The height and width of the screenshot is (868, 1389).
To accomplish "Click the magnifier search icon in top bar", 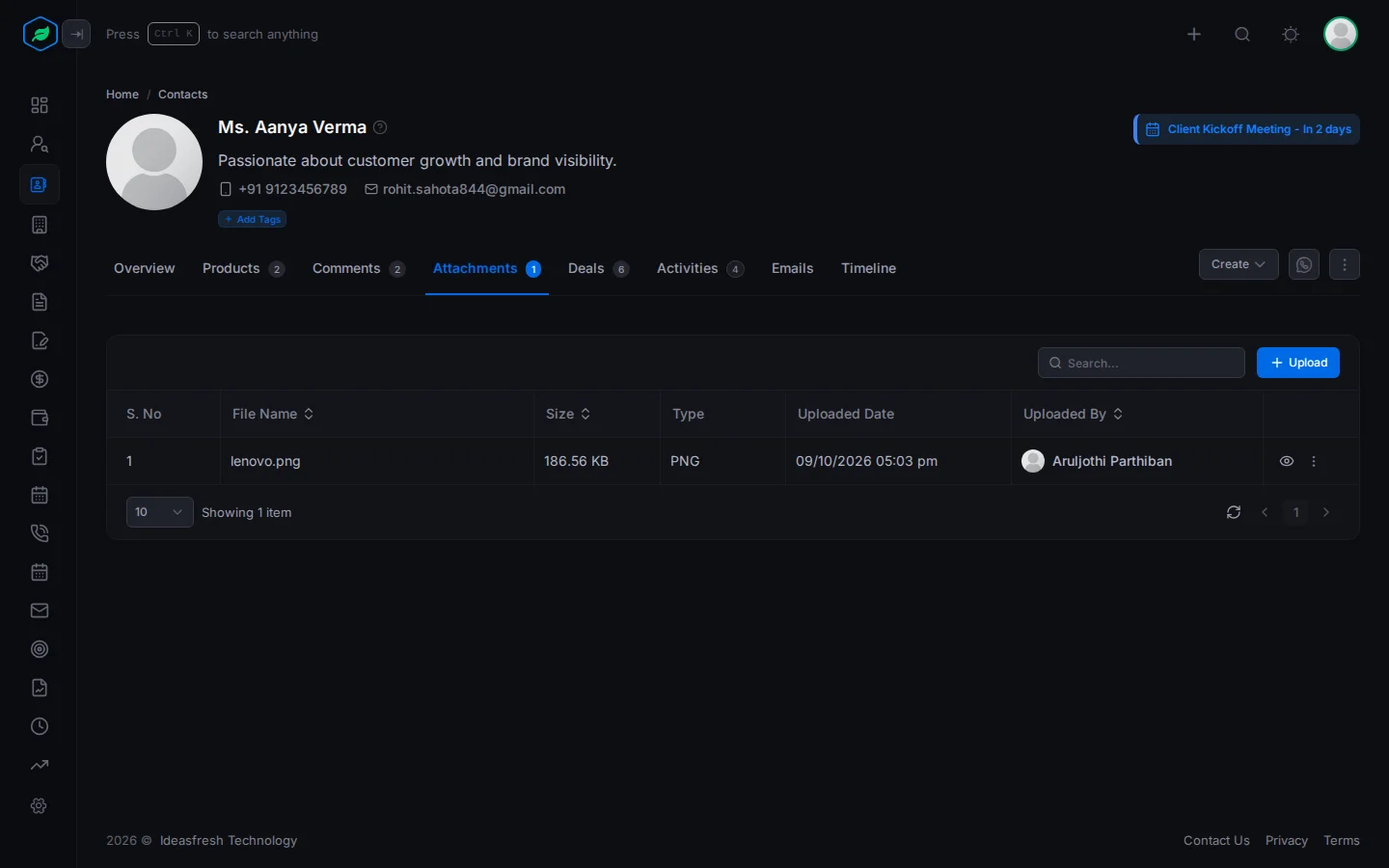I will pos(1242,35).
